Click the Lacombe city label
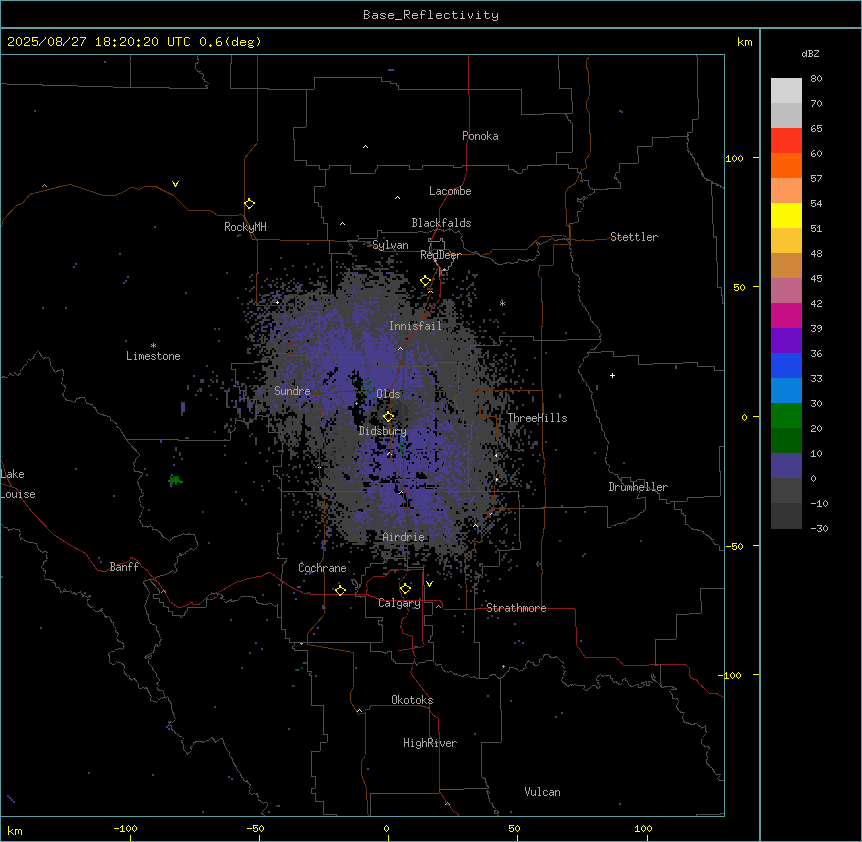The height and width of the screenshot is (842, 862). [x=450, y=191]
